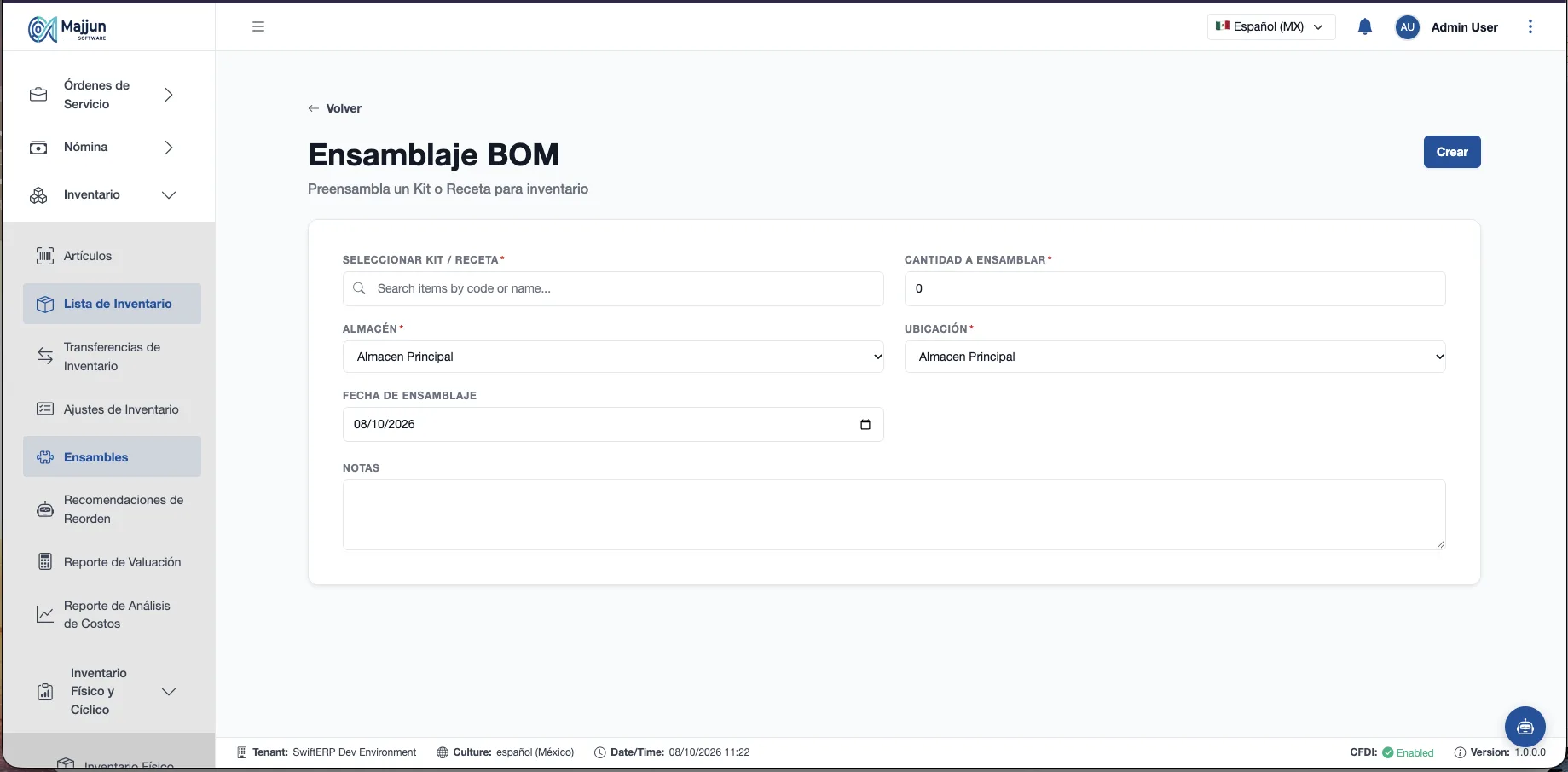Toggle the hamburger sidebar menu icon
Image resolution: width=1568 pixels, height=772 pixels.
pyautogui.click(x=258, y=26)
